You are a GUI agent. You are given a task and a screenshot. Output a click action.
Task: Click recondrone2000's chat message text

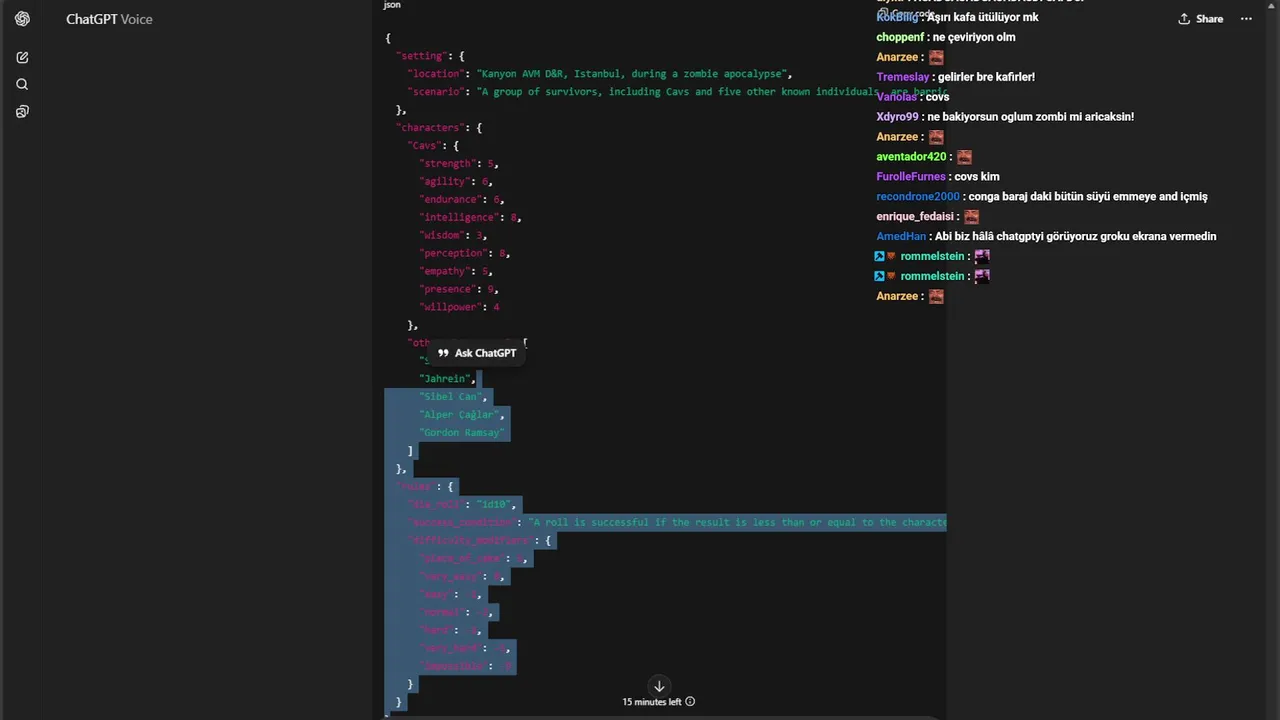pos(1088,197)
